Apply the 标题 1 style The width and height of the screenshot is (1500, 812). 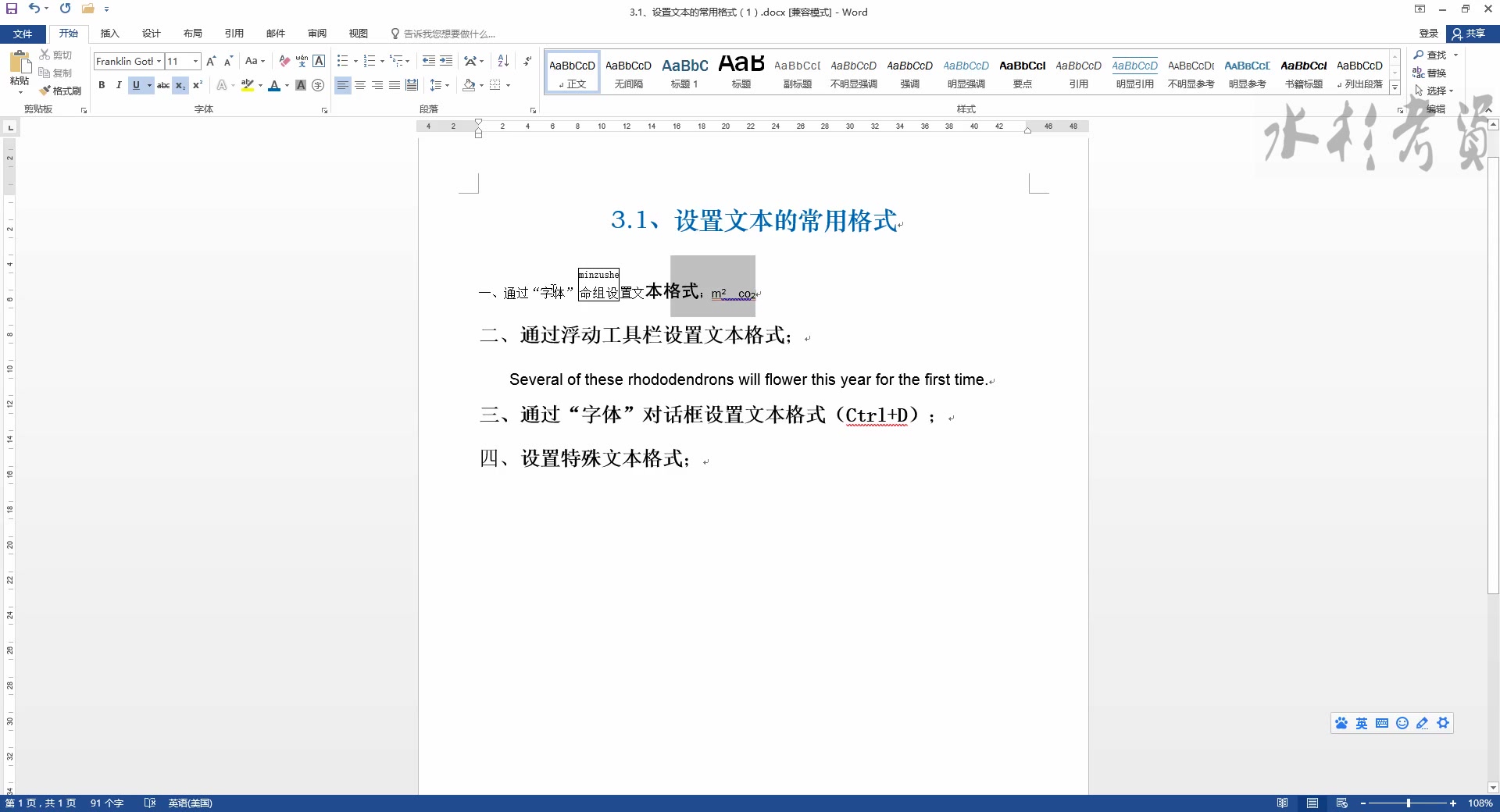(684, 72)
